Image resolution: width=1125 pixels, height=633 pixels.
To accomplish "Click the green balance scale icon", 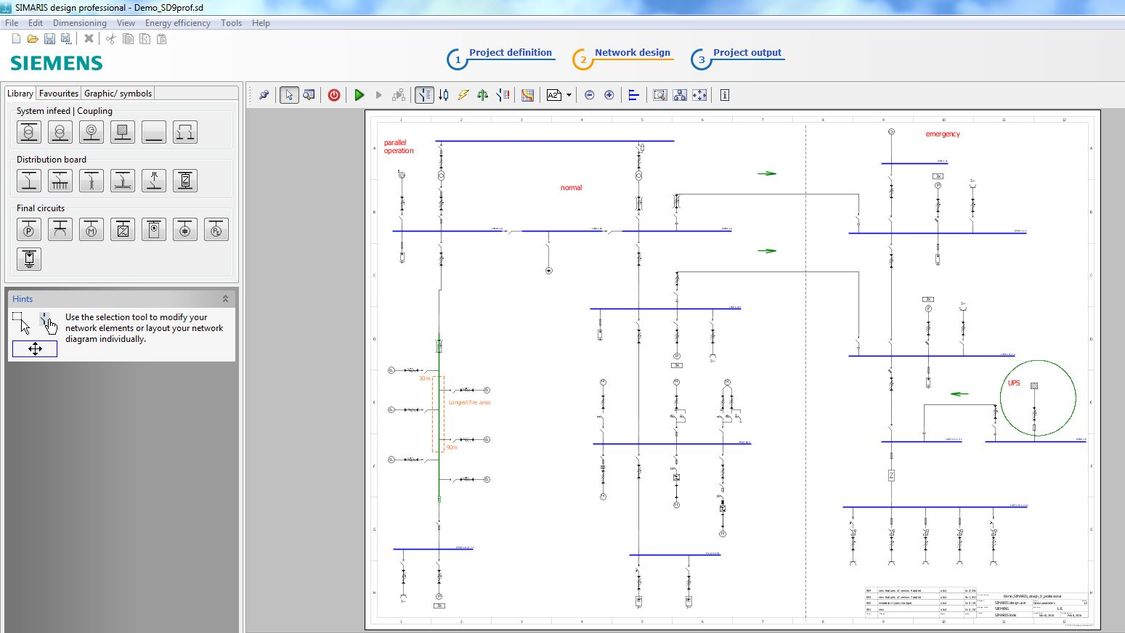I will [483, 95].
